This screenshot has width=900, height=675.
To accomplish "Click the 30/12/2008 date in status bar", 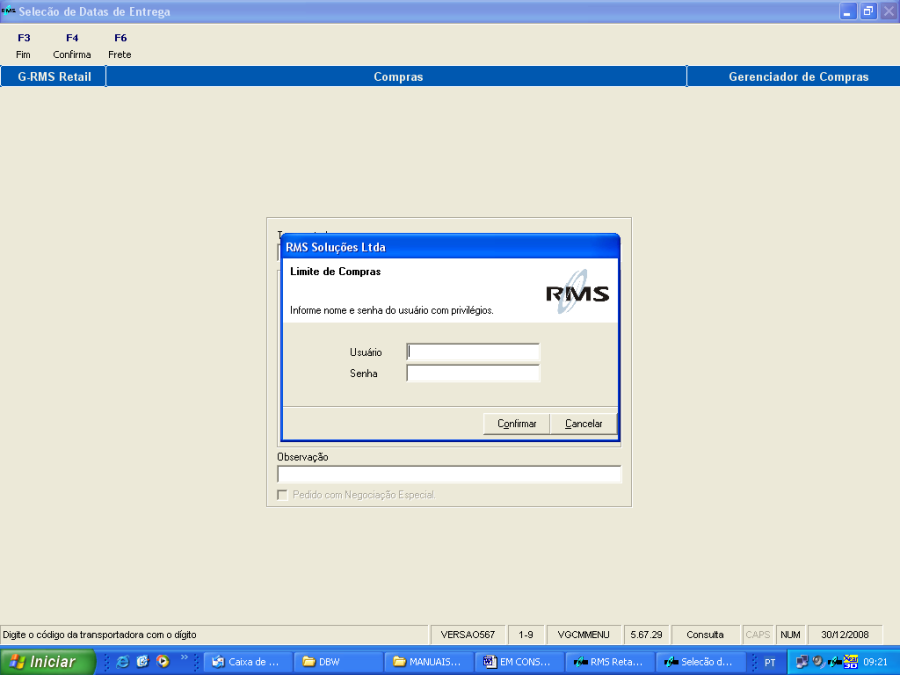I will (844, 635).
